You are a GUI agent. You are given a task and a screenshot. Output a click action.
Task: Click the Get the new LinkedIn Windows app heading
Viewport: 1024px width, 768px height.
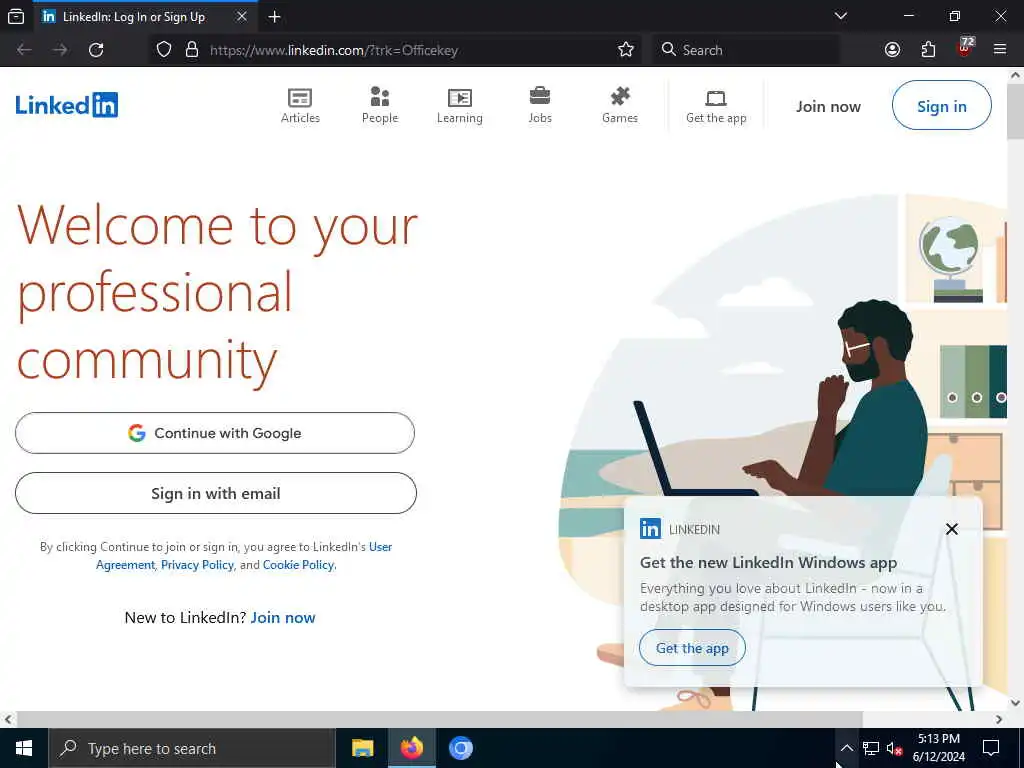[x=768, y=562]
